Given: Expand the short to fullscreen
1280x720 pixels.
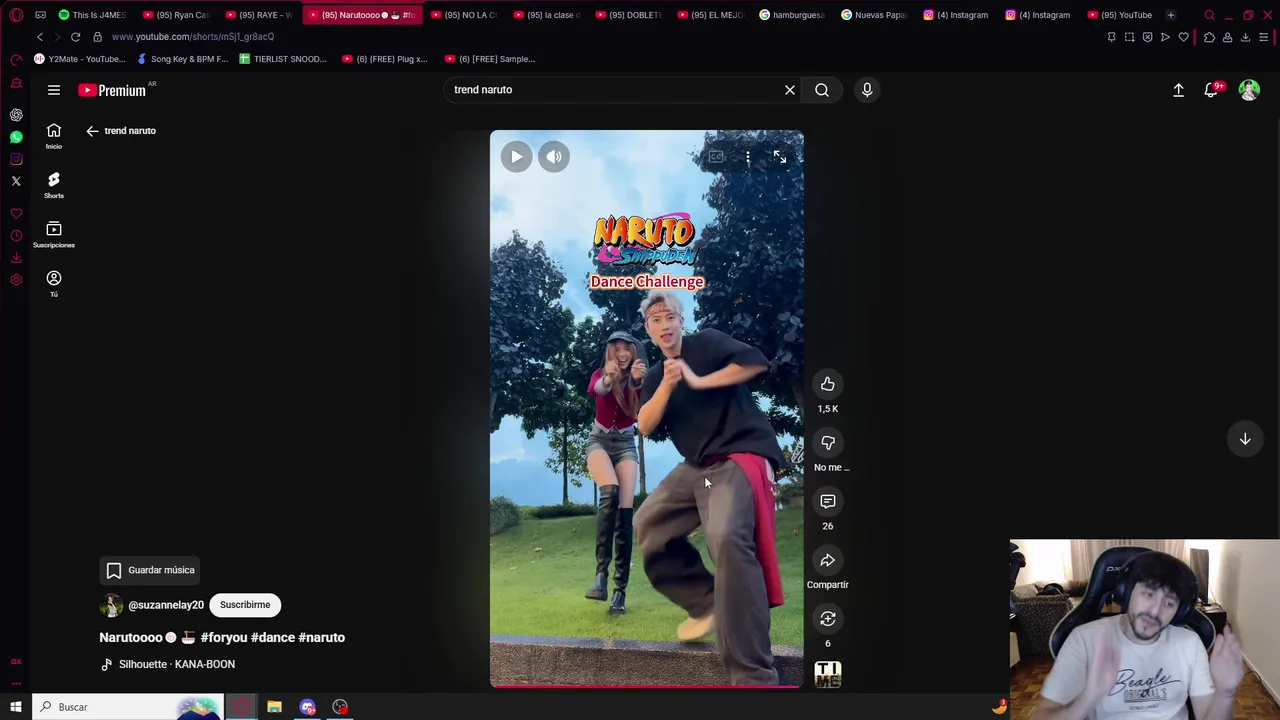Looking at the screenshot, I should (x=780, y=157).
